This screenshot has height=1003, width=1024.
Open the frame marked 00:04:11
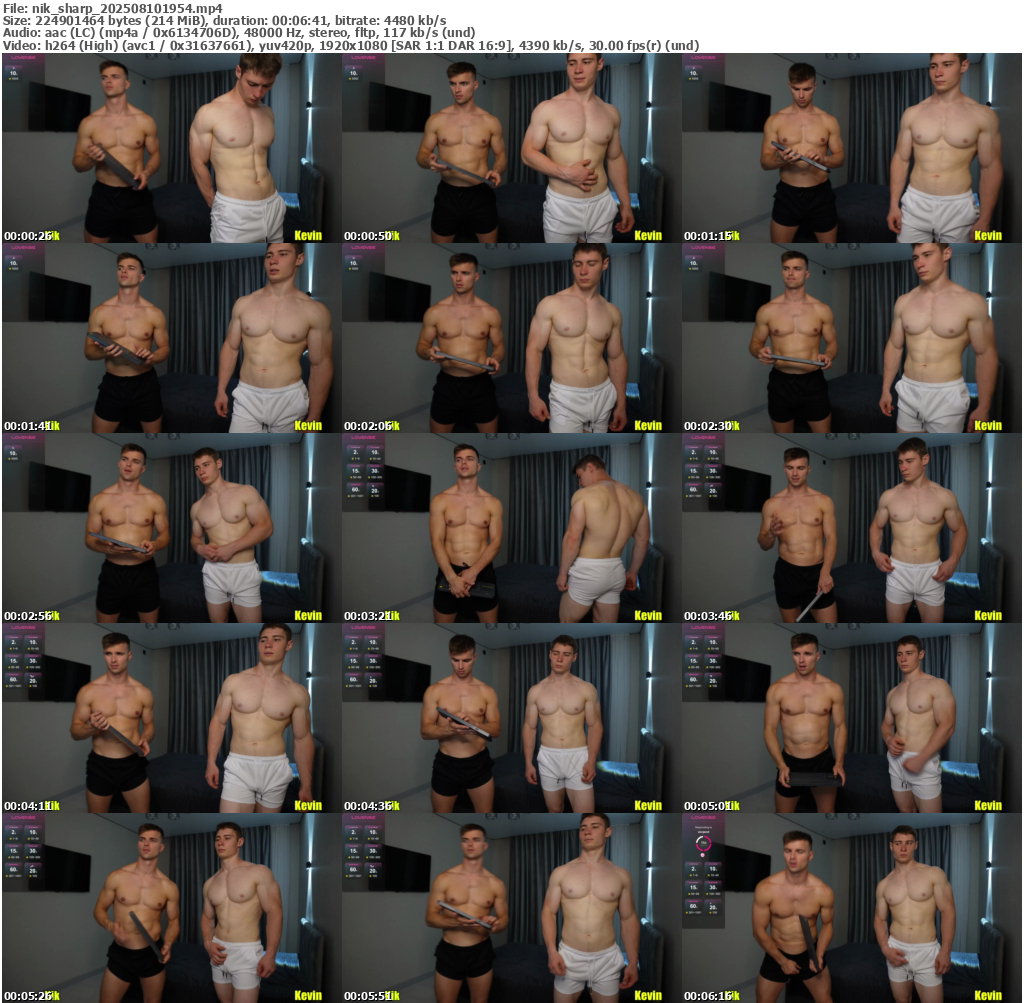[170, 718]
